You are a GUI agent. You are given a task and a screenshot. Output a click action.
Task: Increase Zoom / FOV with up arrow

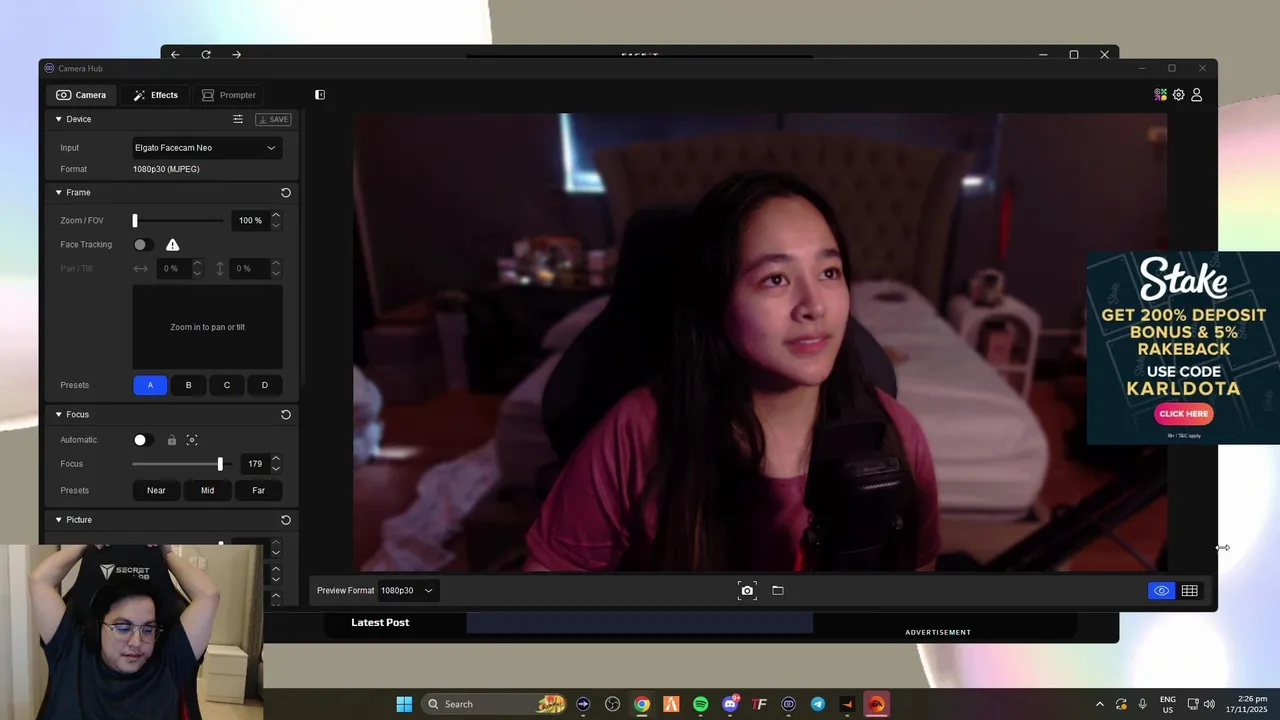[276, 215]
